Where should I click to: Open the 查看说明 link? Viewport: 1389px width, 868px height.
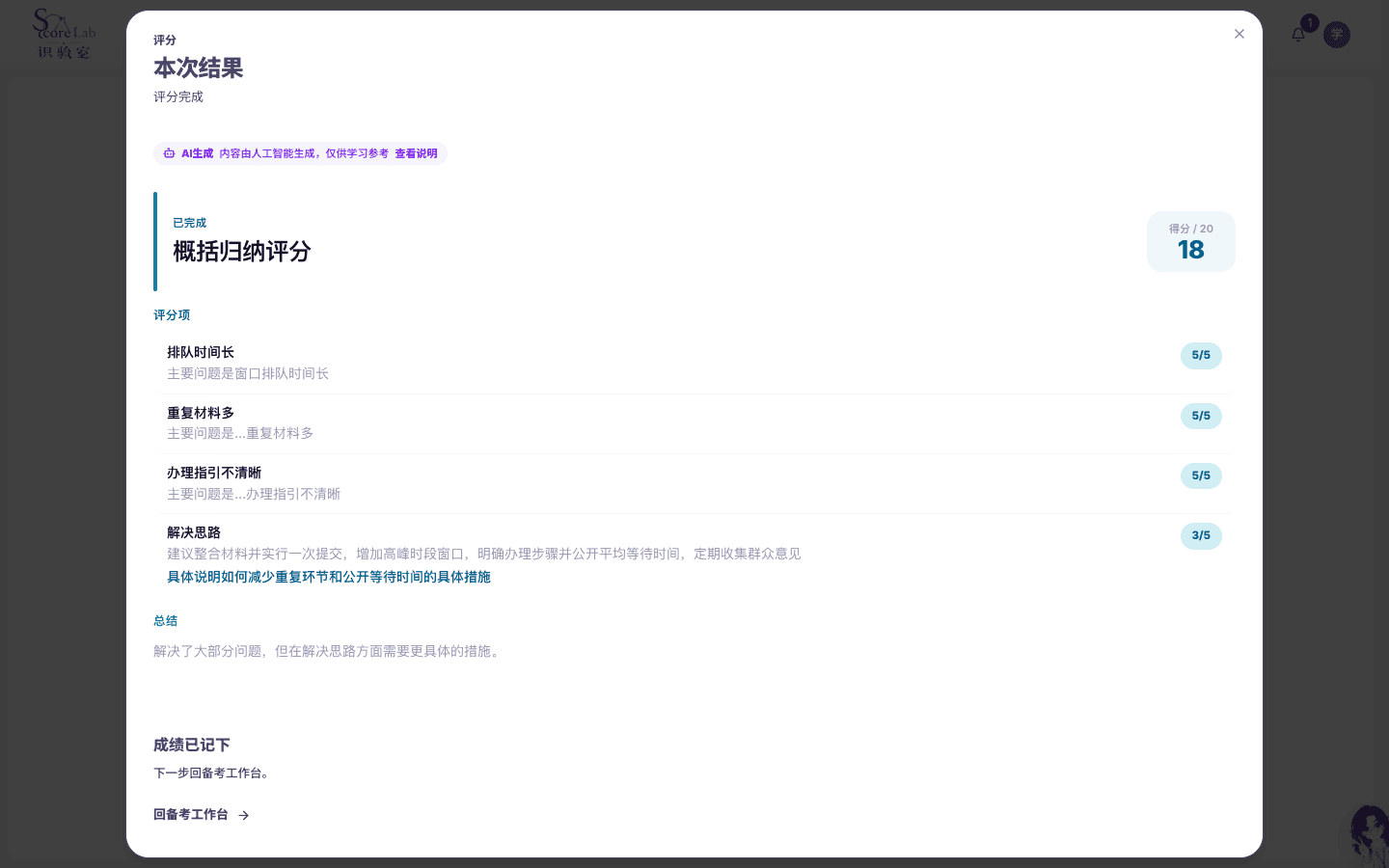click(x=416, y=153)
